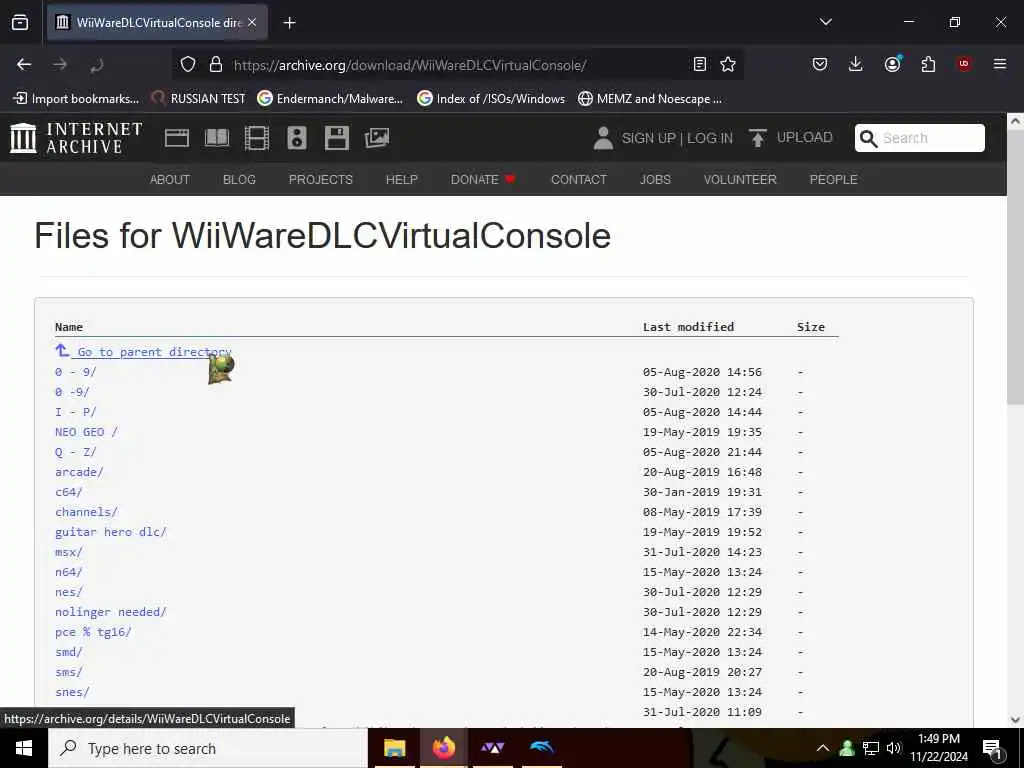Open the CONTACT menu item

(x=579, y=180)
